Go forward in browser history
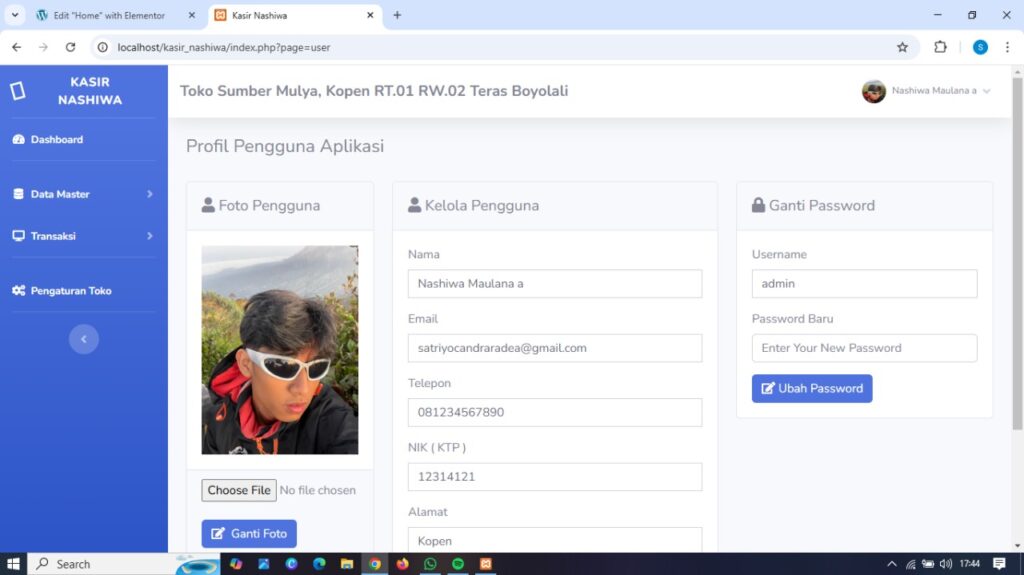Screen dimensions: 1024x575 click(x=43, y=47)
